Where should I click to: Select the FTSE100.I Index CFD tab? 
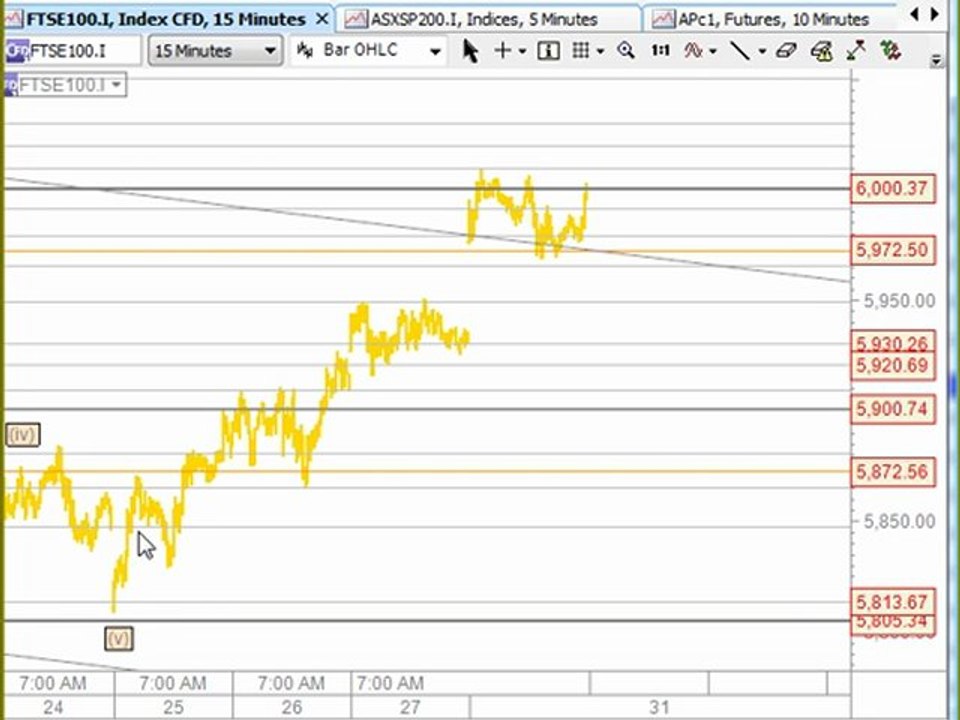click(167, 20)
